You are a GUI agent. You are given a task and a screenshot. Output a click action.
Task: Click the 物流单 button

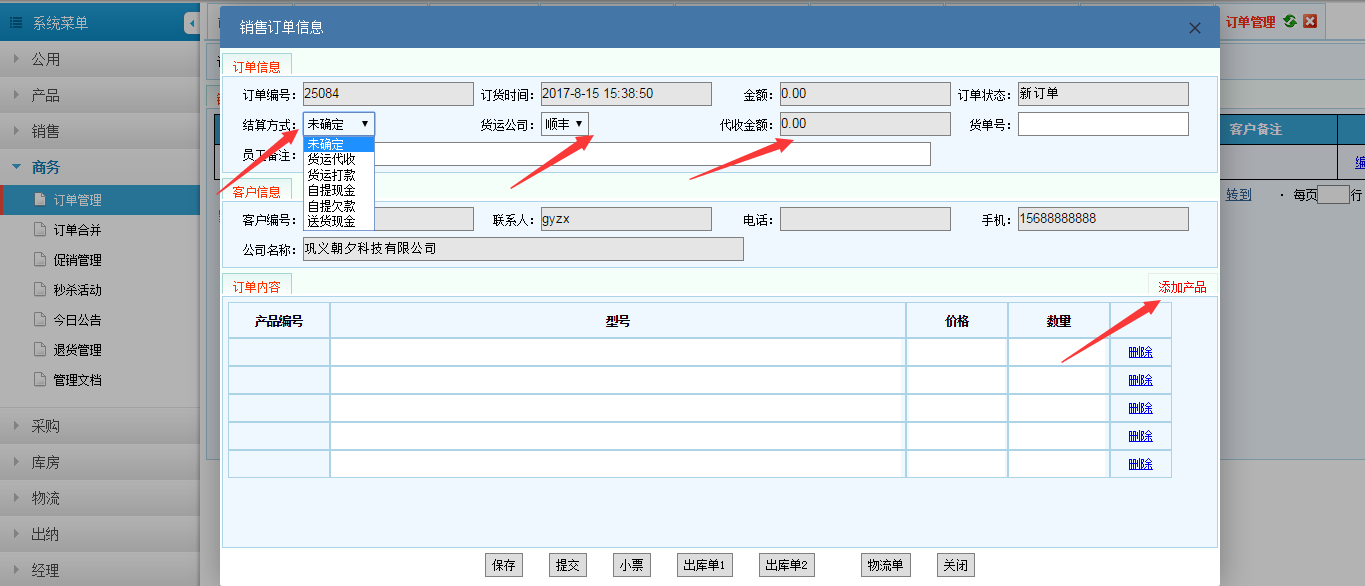coord(886,565)
